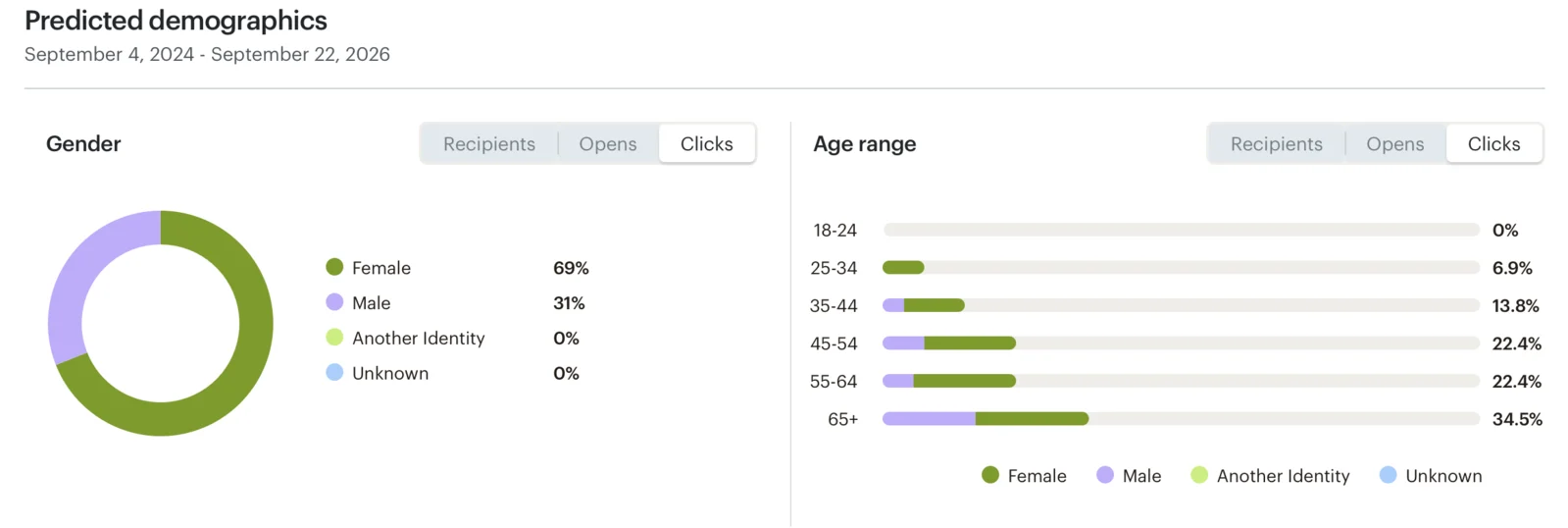Click the "Gender" panel title
Viewport: 1568px width, 528px height.
pyautogui.click(x=83, y=143)
